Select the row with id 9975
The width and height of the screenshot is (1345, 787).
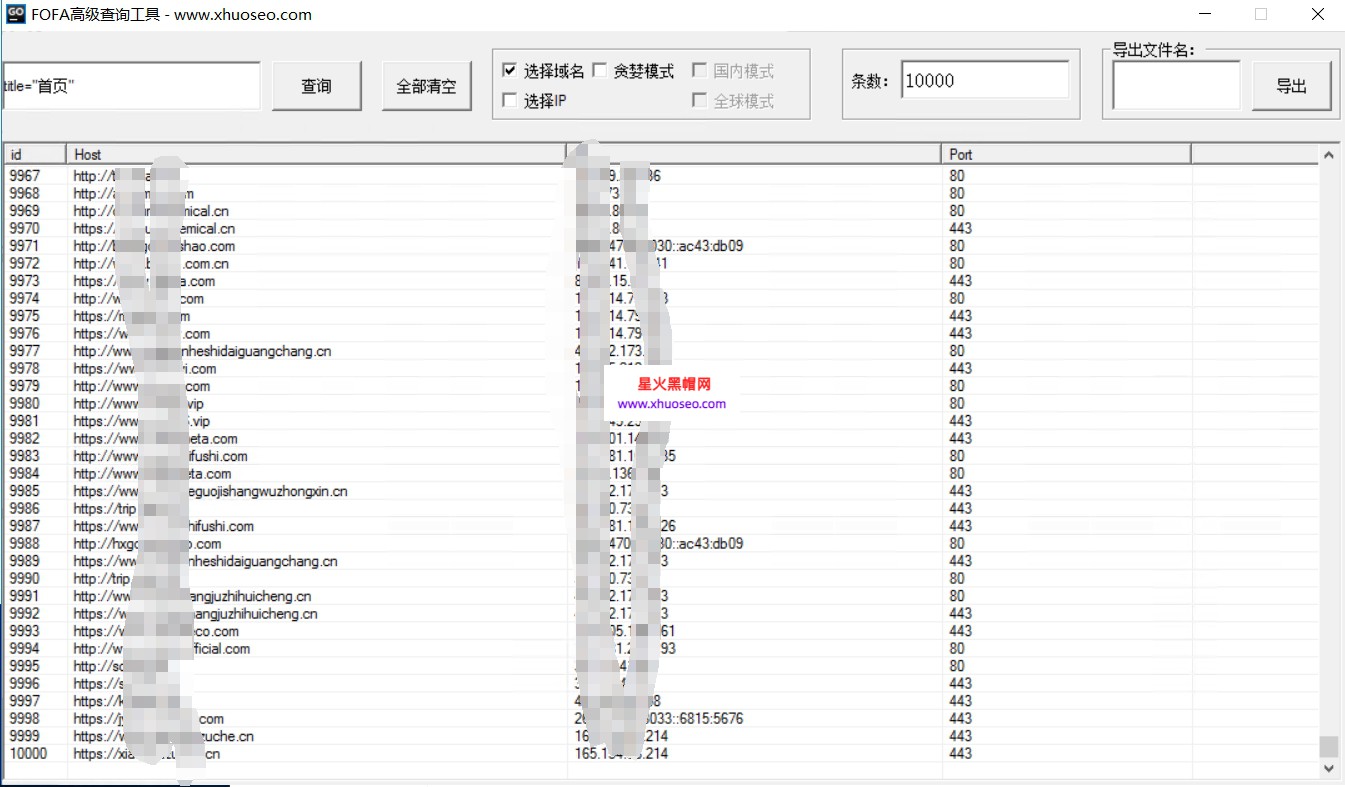660,316
